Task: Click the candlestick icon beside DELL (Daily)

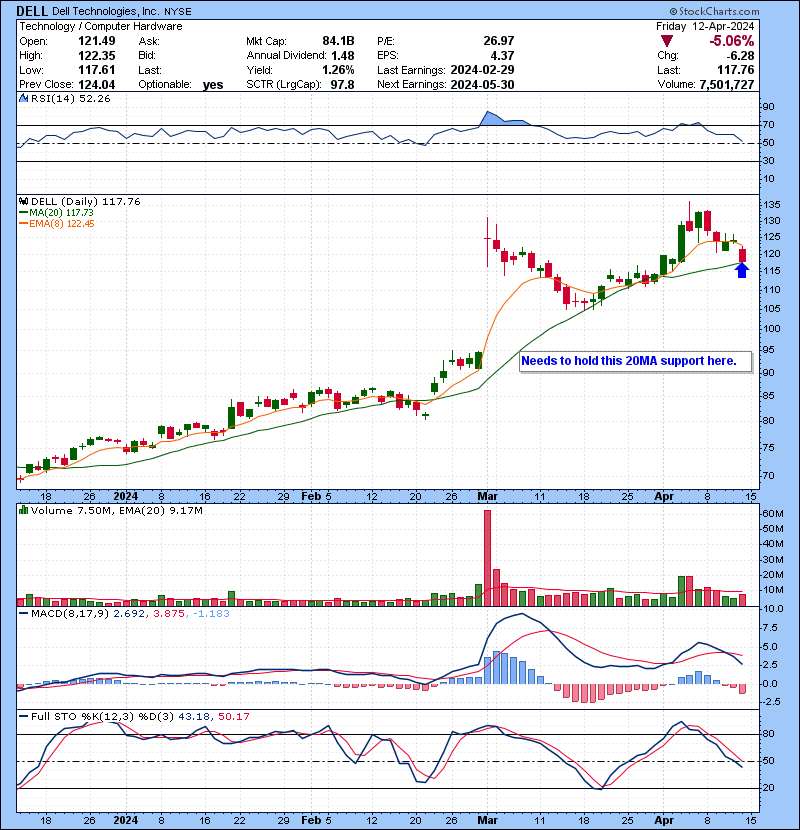Action: click(x=23, y=201)
